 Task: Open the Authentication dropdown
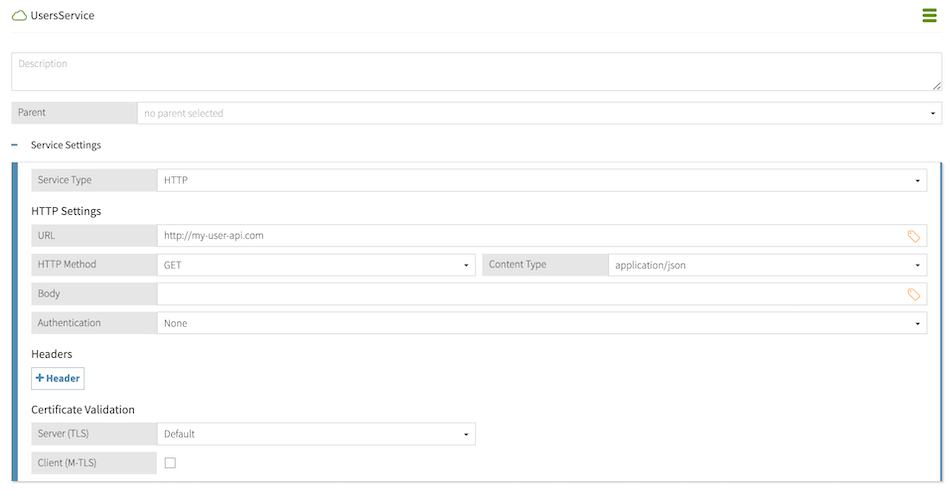[x=541, y=323]
